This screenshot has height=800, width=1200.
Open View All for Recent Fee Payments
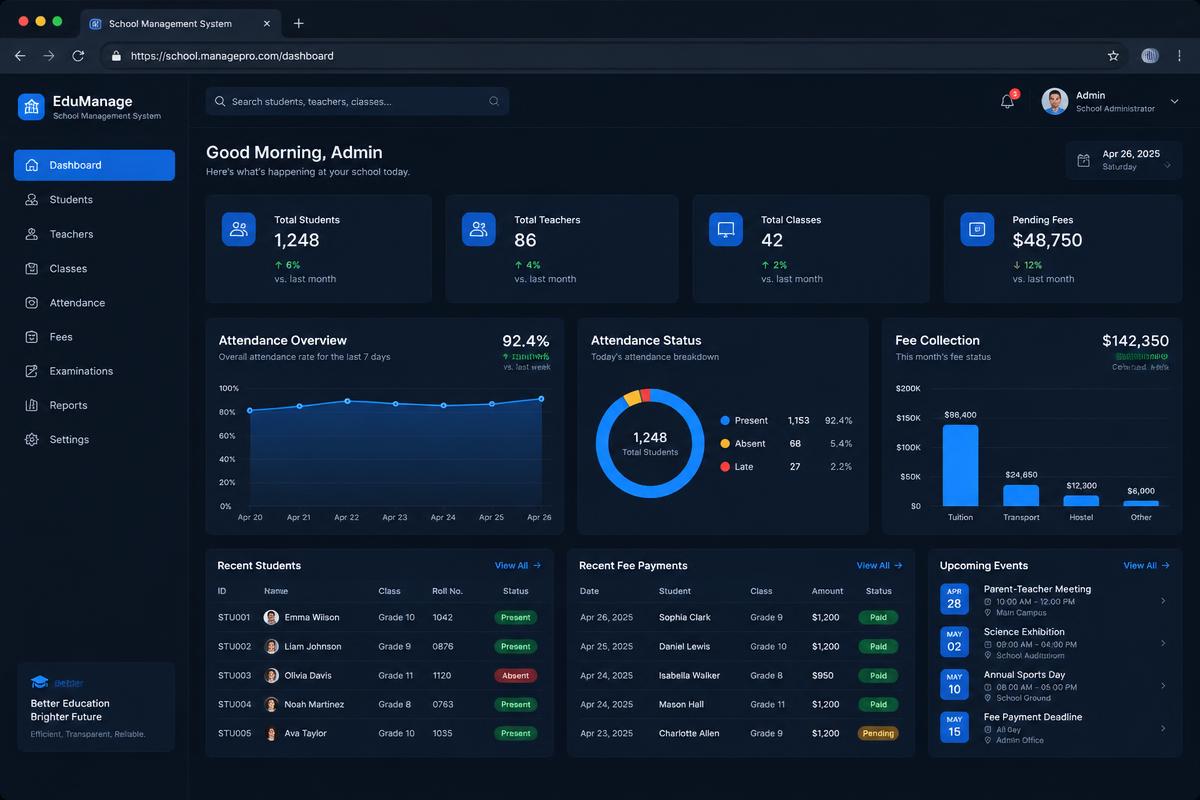[880, 566]
